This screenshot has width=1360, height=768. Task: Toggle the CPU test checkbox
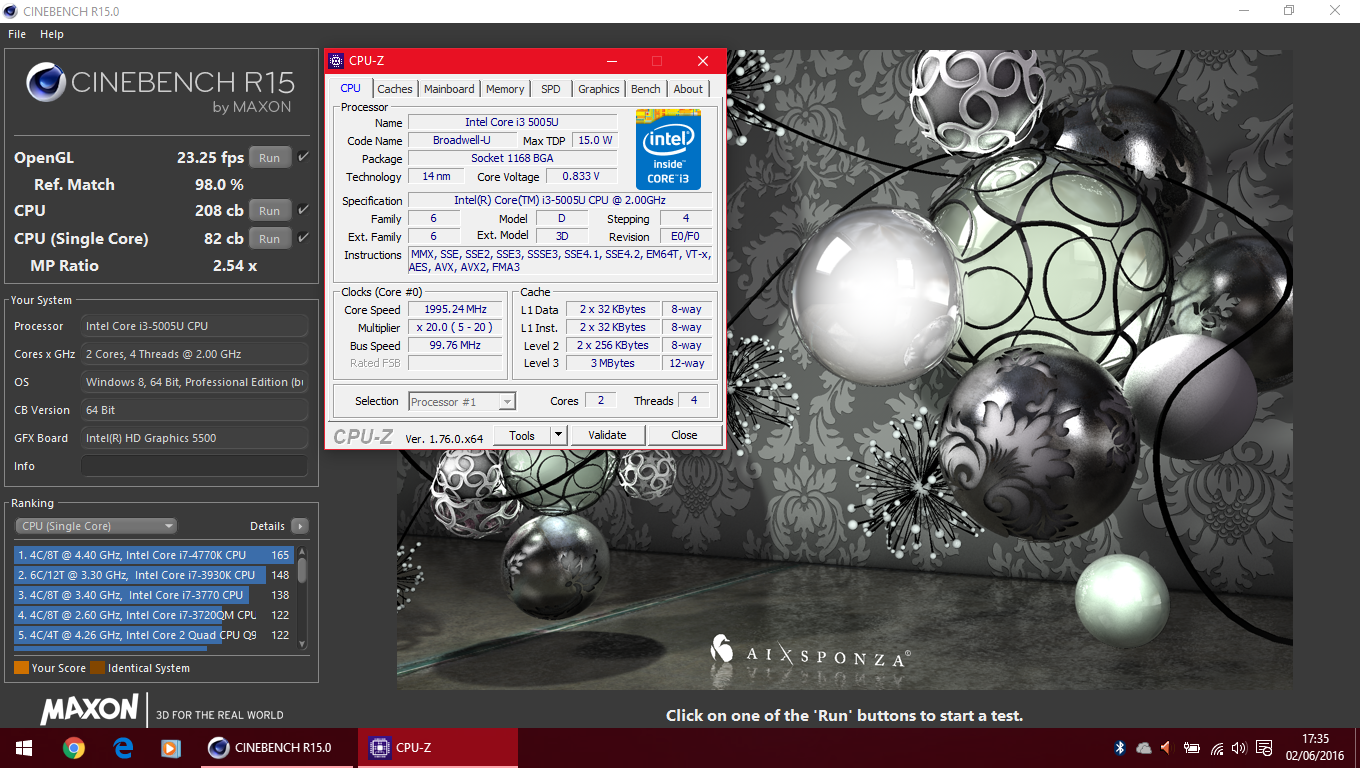click(303, 210)
